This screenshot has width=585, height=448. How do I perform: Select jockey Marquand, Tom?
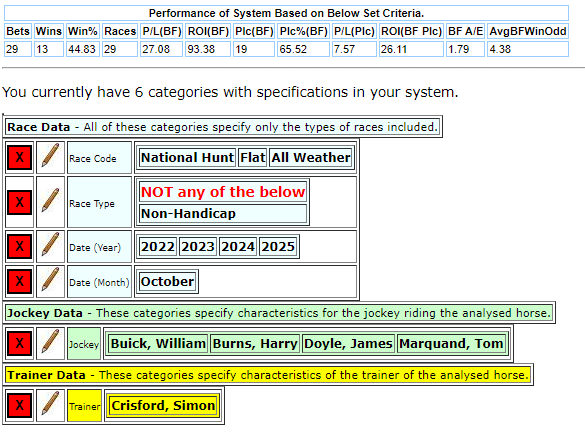coord(451,344)
